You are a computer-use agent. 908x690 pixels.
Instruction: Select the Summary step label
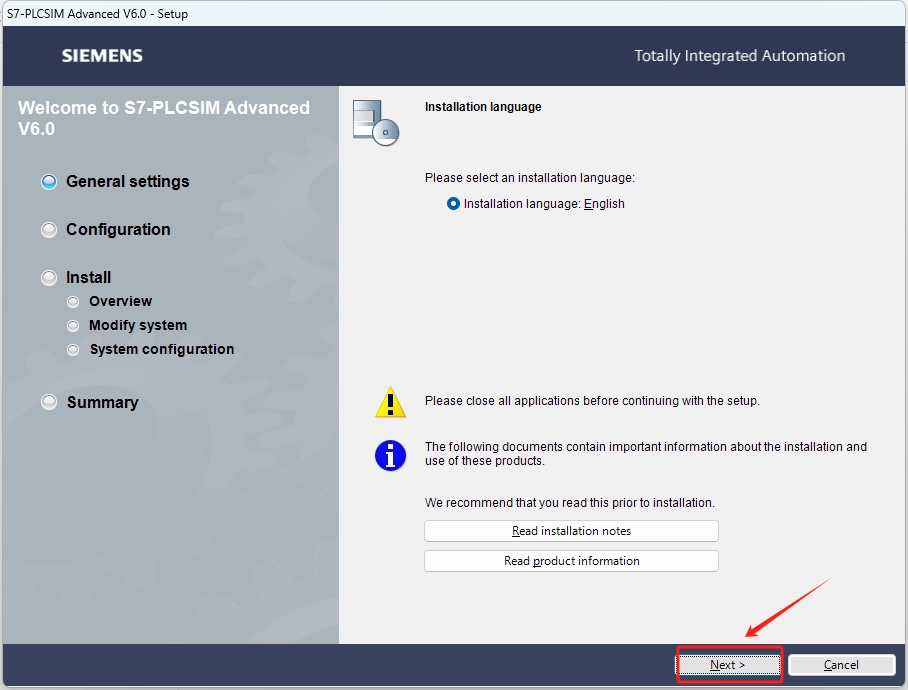(102, 403)
